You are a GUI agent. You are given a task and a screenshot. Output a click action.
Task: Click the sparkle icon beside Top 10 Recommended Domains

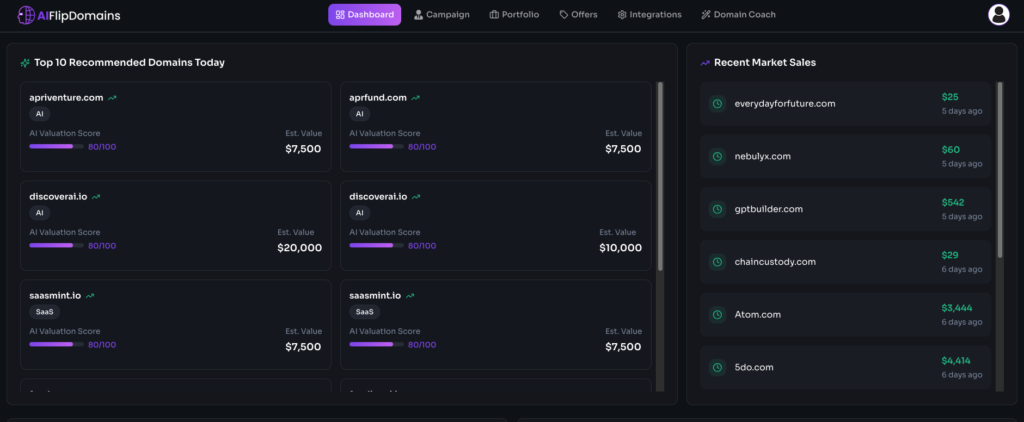point(25,63)
